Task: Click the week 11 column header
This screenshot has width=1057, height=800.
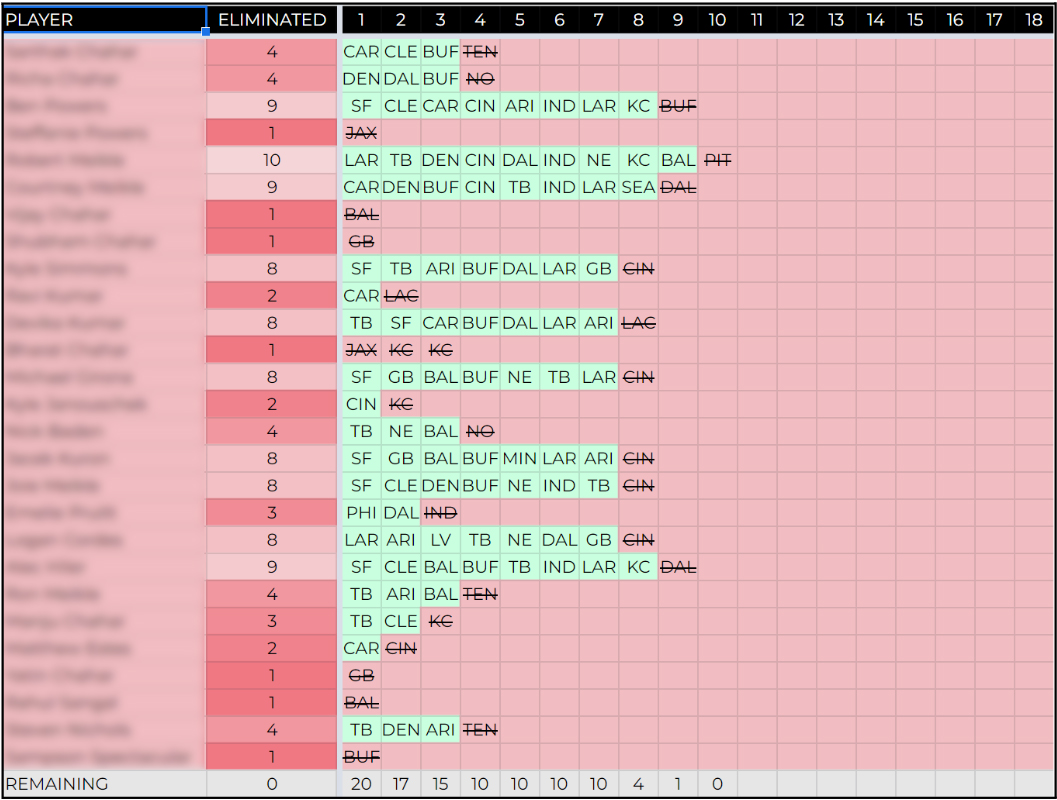Action: [x=757, y=20]
